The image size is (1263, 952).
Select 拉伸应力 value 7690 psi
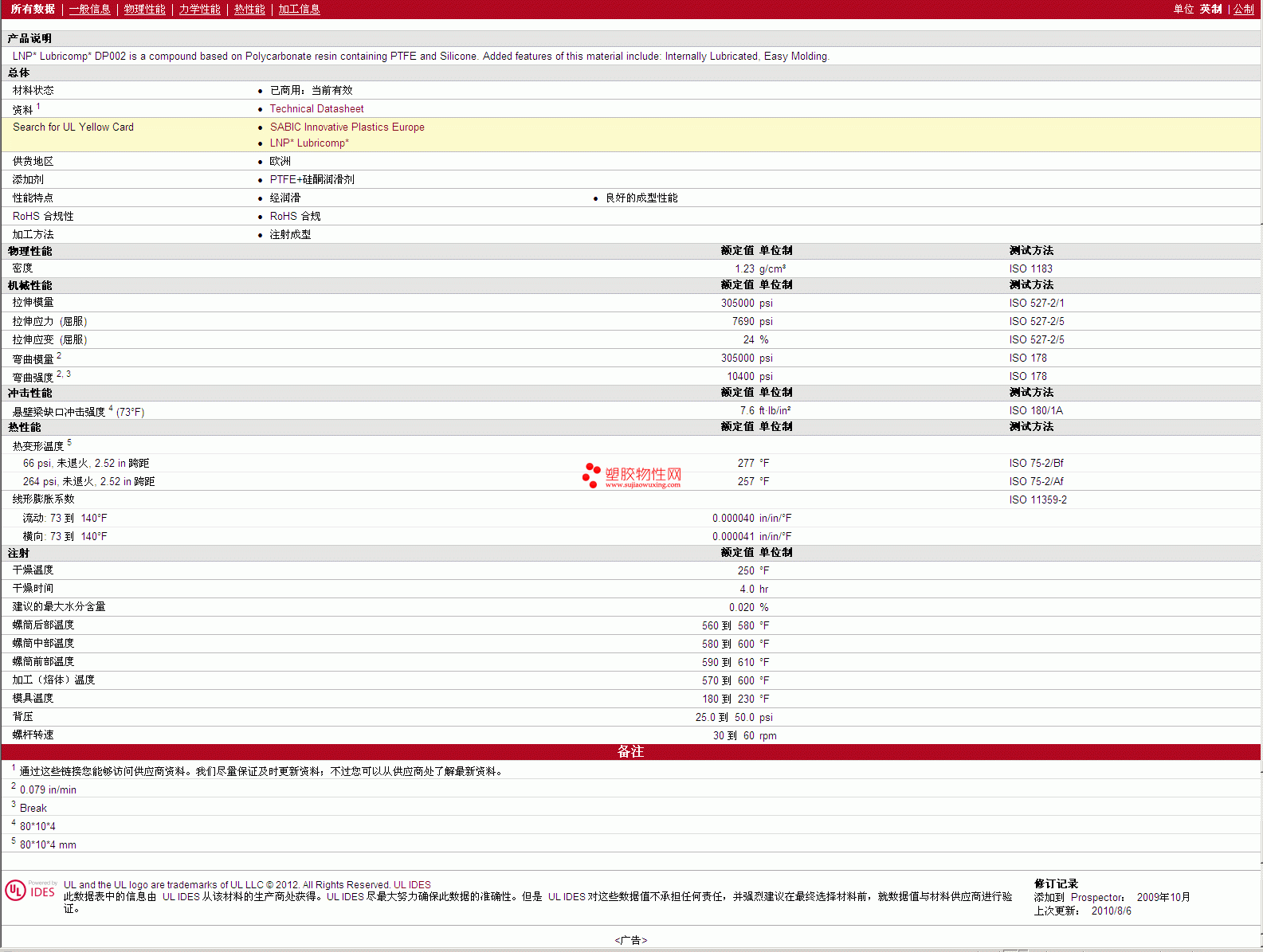(x=752, y=321)
